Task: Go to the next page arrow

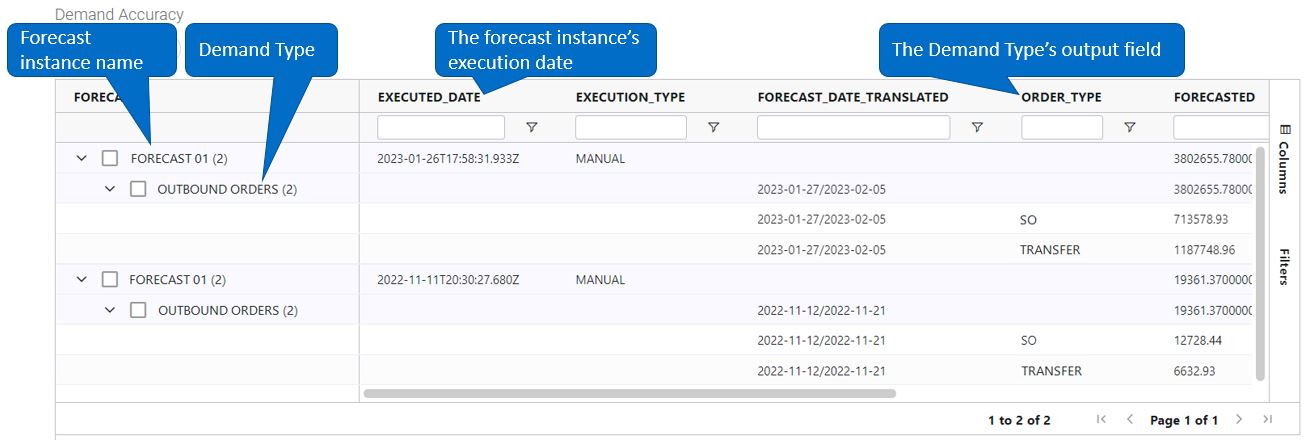Action: (1239, 420)
